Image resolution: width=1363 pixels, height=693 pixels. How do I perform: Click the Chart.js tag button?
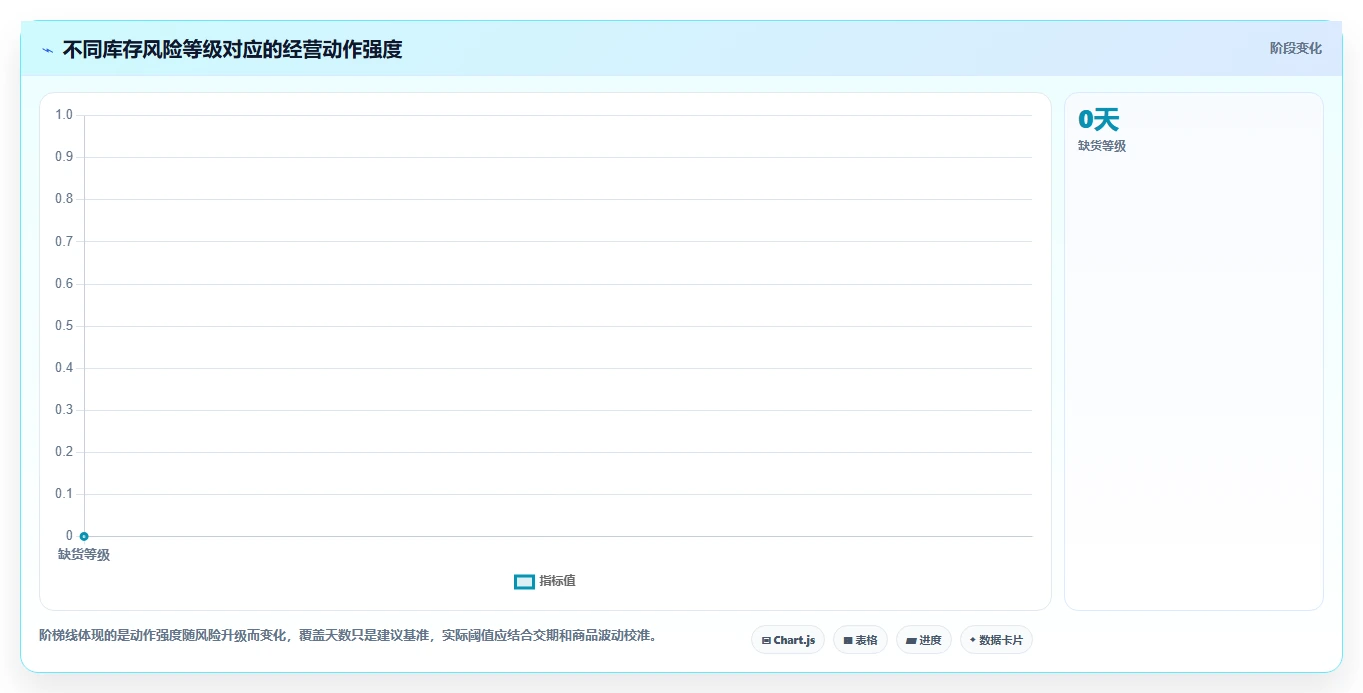788,640
